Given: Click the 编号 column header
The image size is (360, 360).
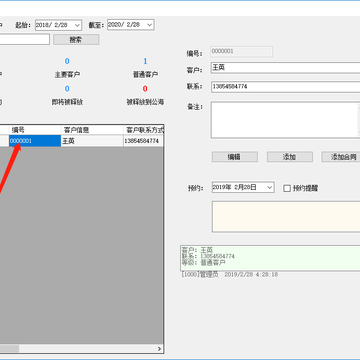Looking at the screenshot, I should [35, 130].
